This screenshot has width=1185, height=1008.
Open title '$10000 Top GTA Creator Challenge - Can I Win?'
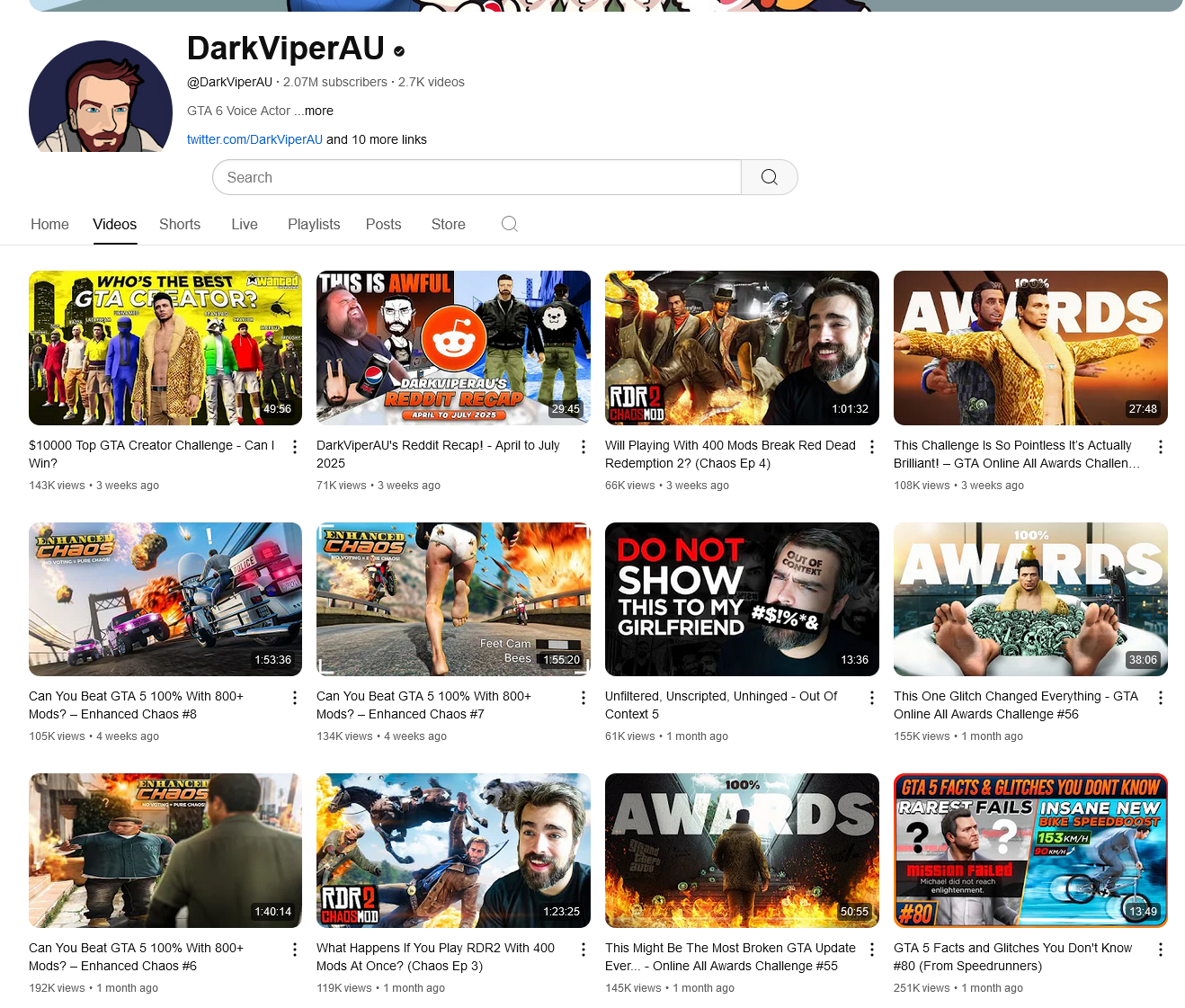(x=152, y=454)
